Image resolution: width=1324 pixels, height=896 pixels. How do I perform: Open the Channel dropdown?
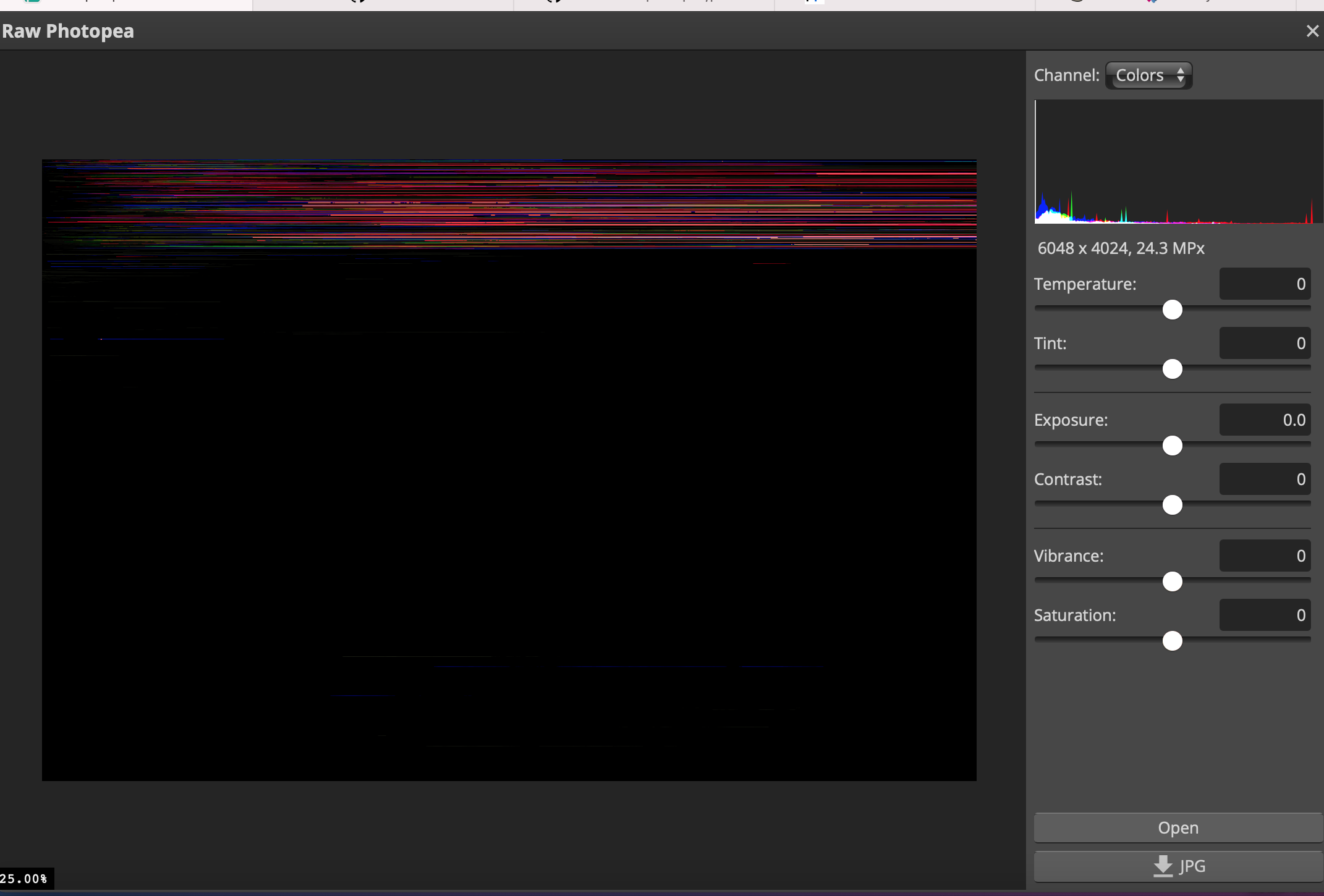pyautogui.click(x=1148, y=75)
